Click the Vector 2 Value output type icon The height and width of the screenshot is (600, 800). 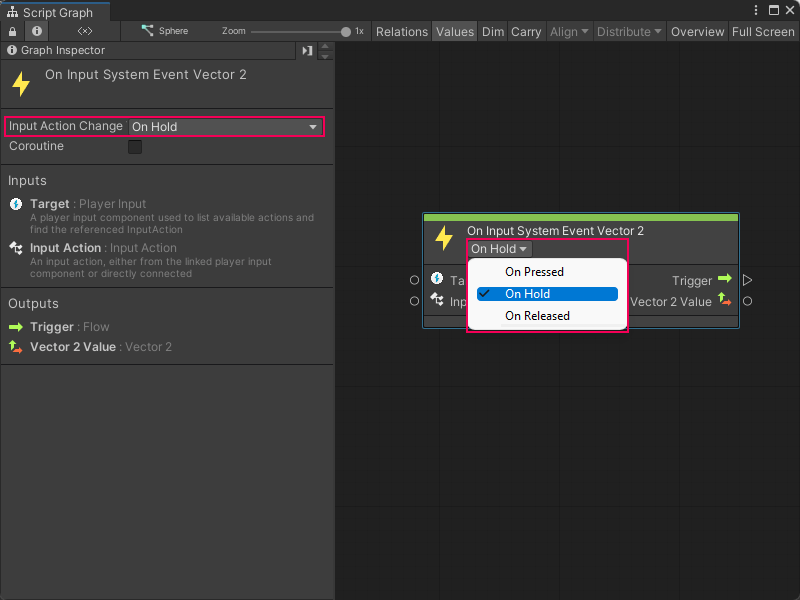coord(724,301)
